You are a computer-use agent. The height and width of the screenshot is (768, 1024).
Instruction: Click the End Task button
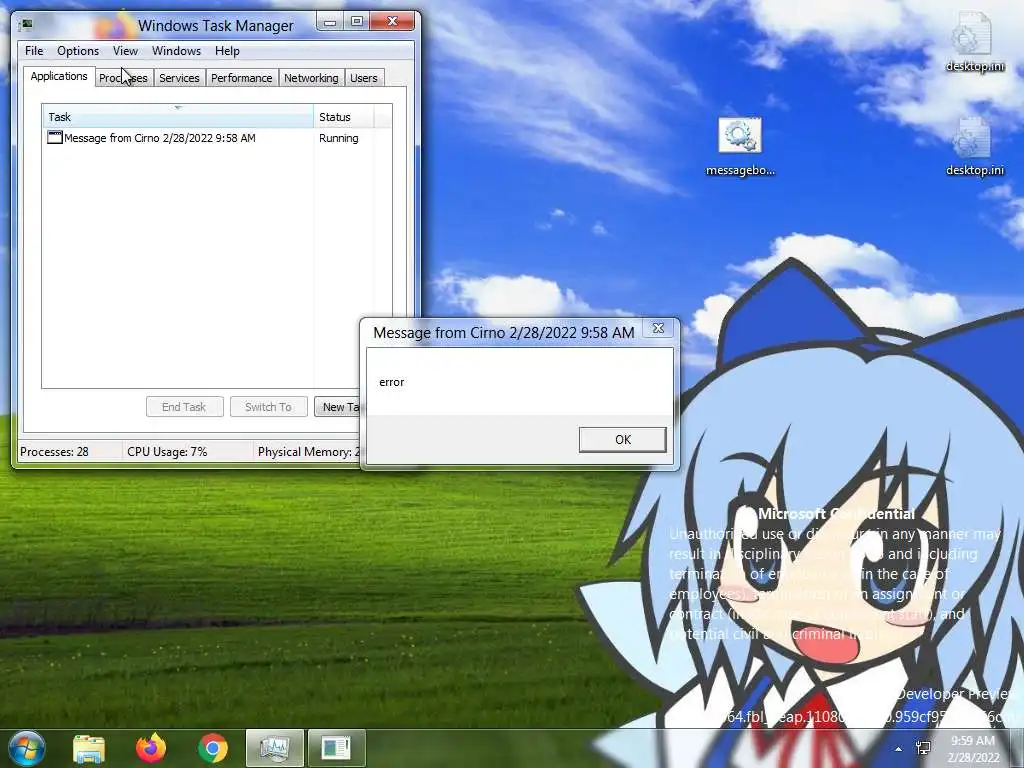(x=185, y=407)
